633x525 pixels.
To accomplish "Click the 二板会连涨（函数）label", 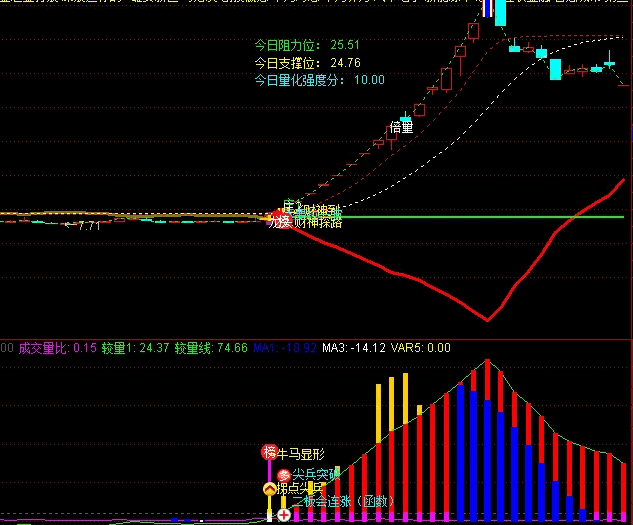I will point(343,502).
